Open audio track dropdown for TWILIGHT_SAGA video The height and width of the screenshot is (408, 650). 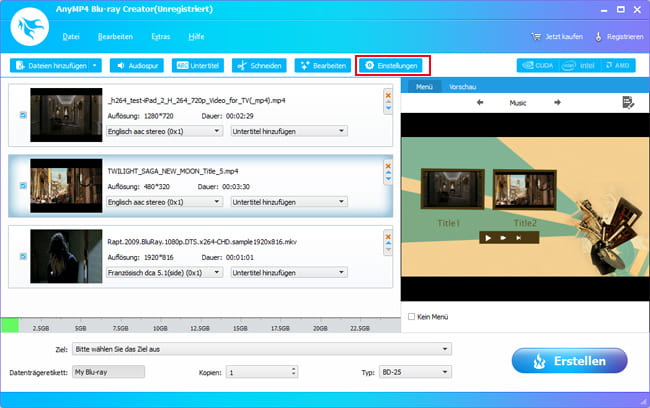click(x=165, y=202)
